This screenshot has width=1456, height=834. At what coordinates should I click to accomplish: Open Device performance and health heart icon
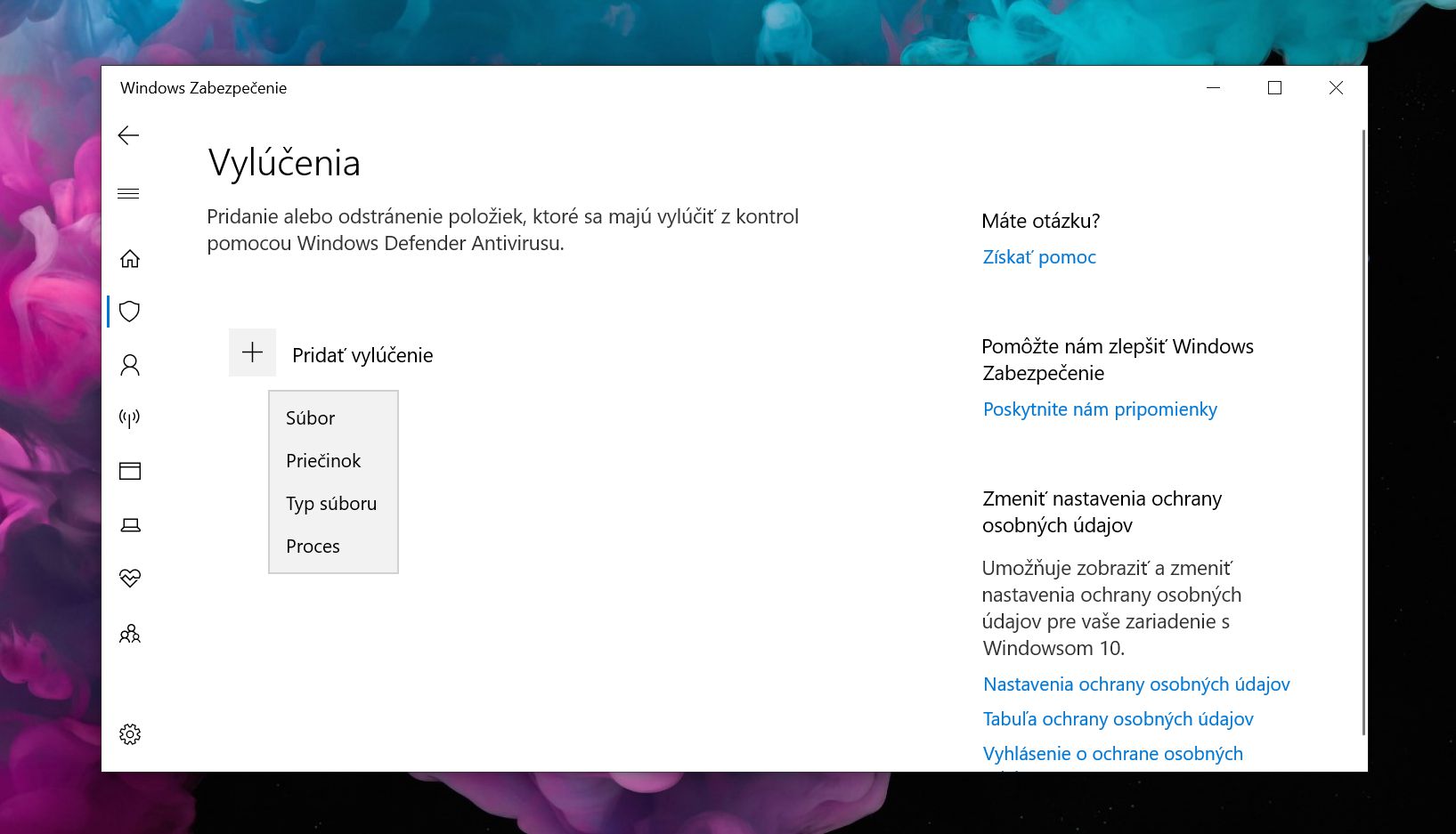[x=130, y=579]
